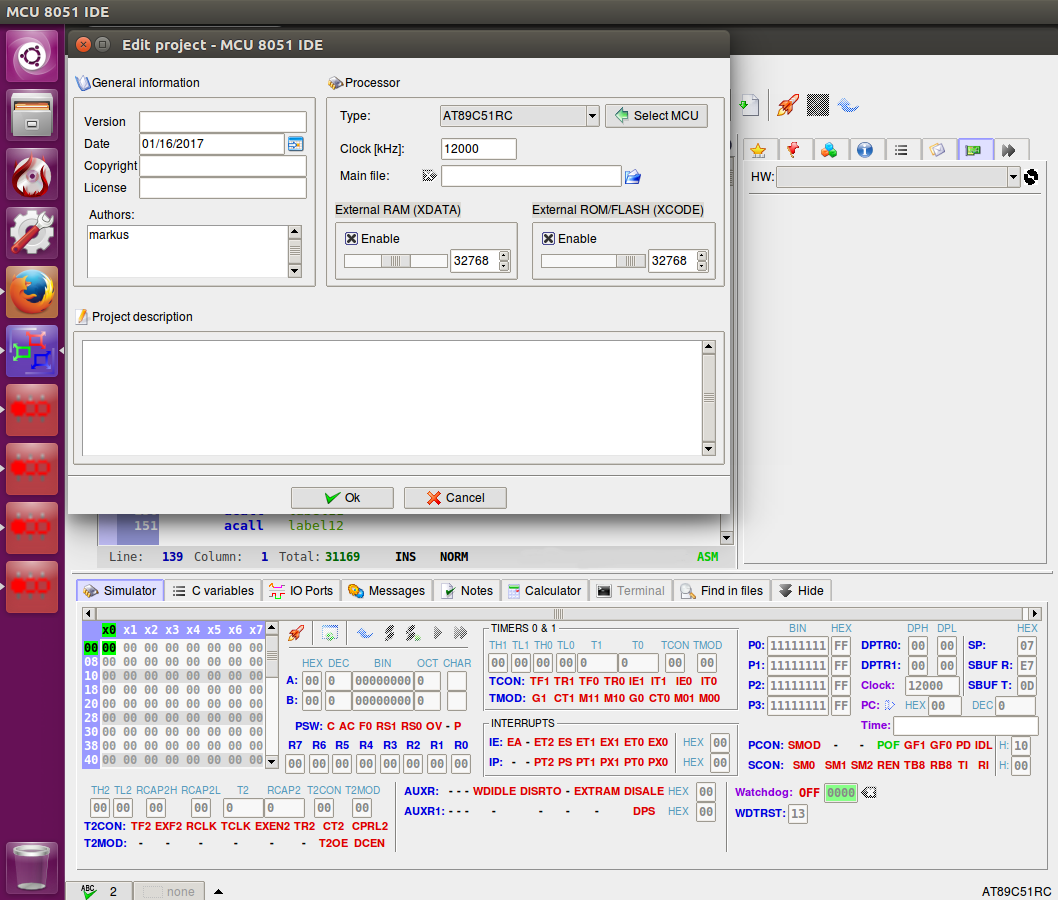Click the Clock kHz input field
Image resolution: width=1058 pixels, height=900 pixels.
click(479, 149)
